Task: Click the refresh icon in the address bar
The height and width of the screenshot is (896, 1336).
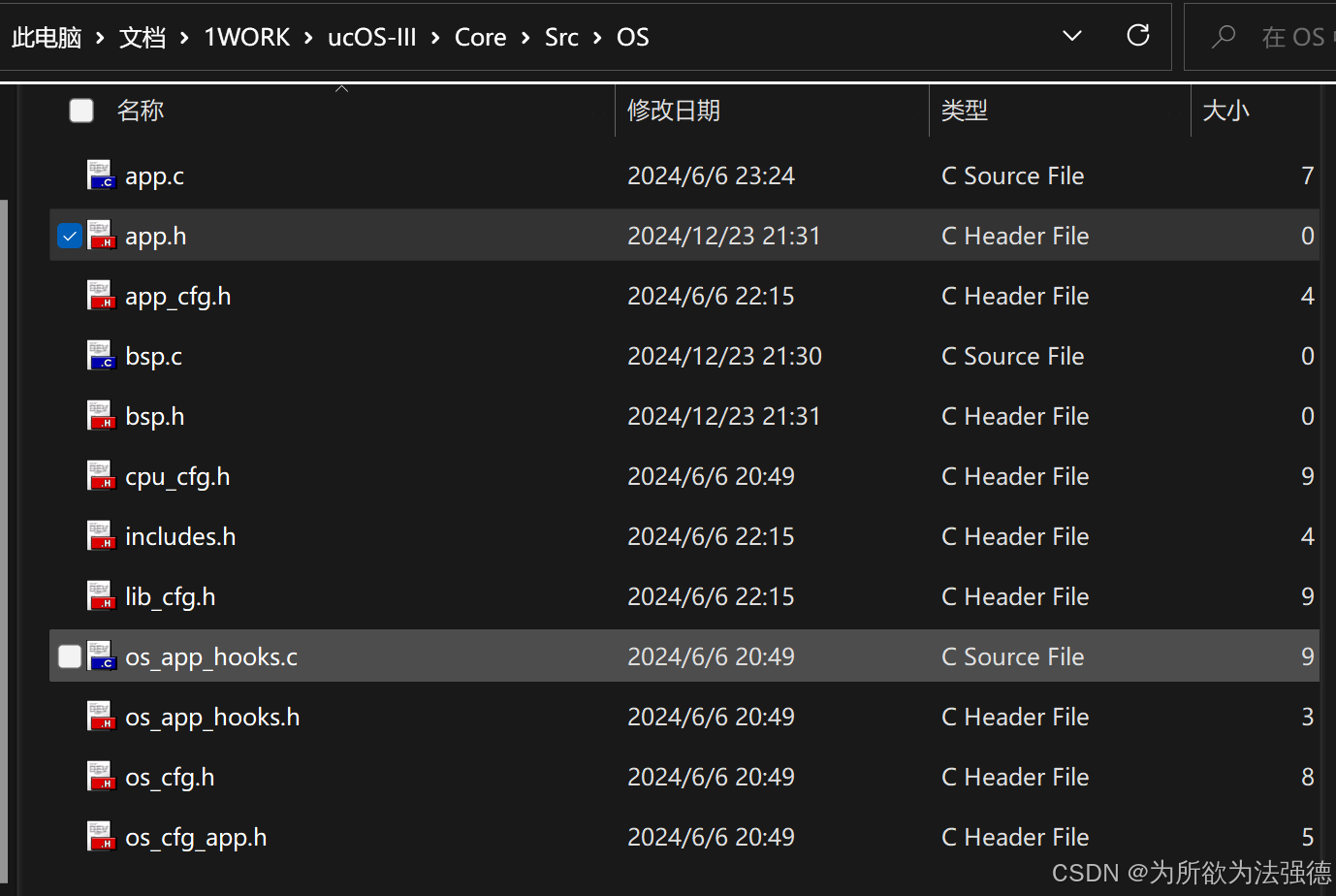Action: click(x=1137, y=36)
